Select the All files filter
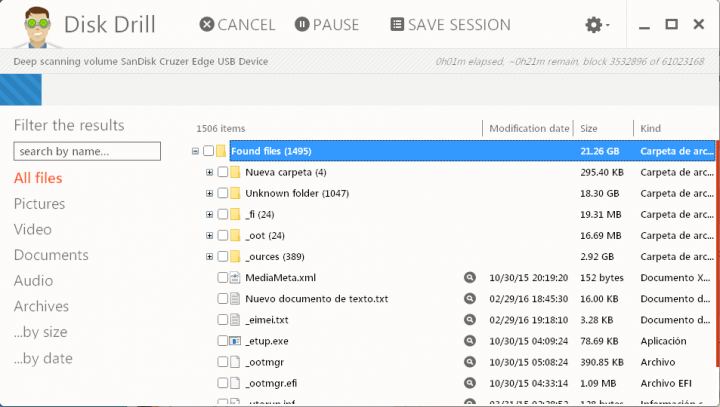This screenshot has width=720, height=407. pos(38,178)
